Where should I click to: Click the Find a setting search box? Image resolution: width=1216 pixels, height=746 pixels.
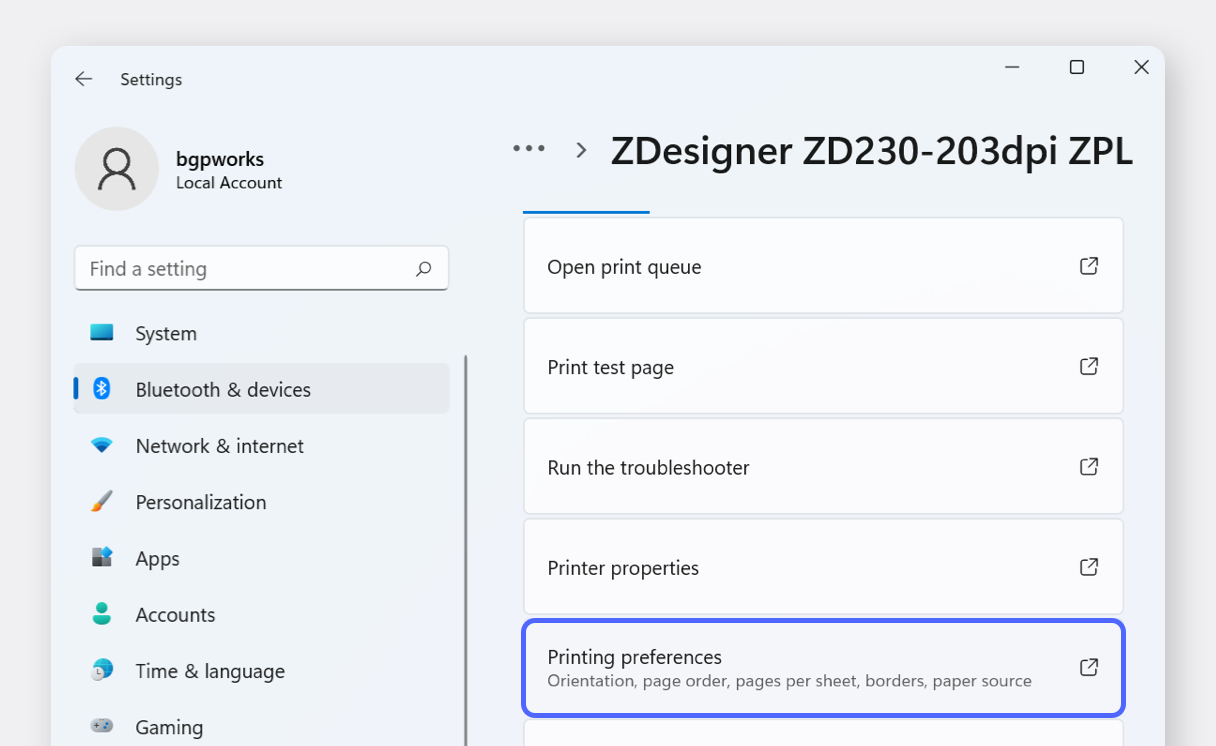245,269
